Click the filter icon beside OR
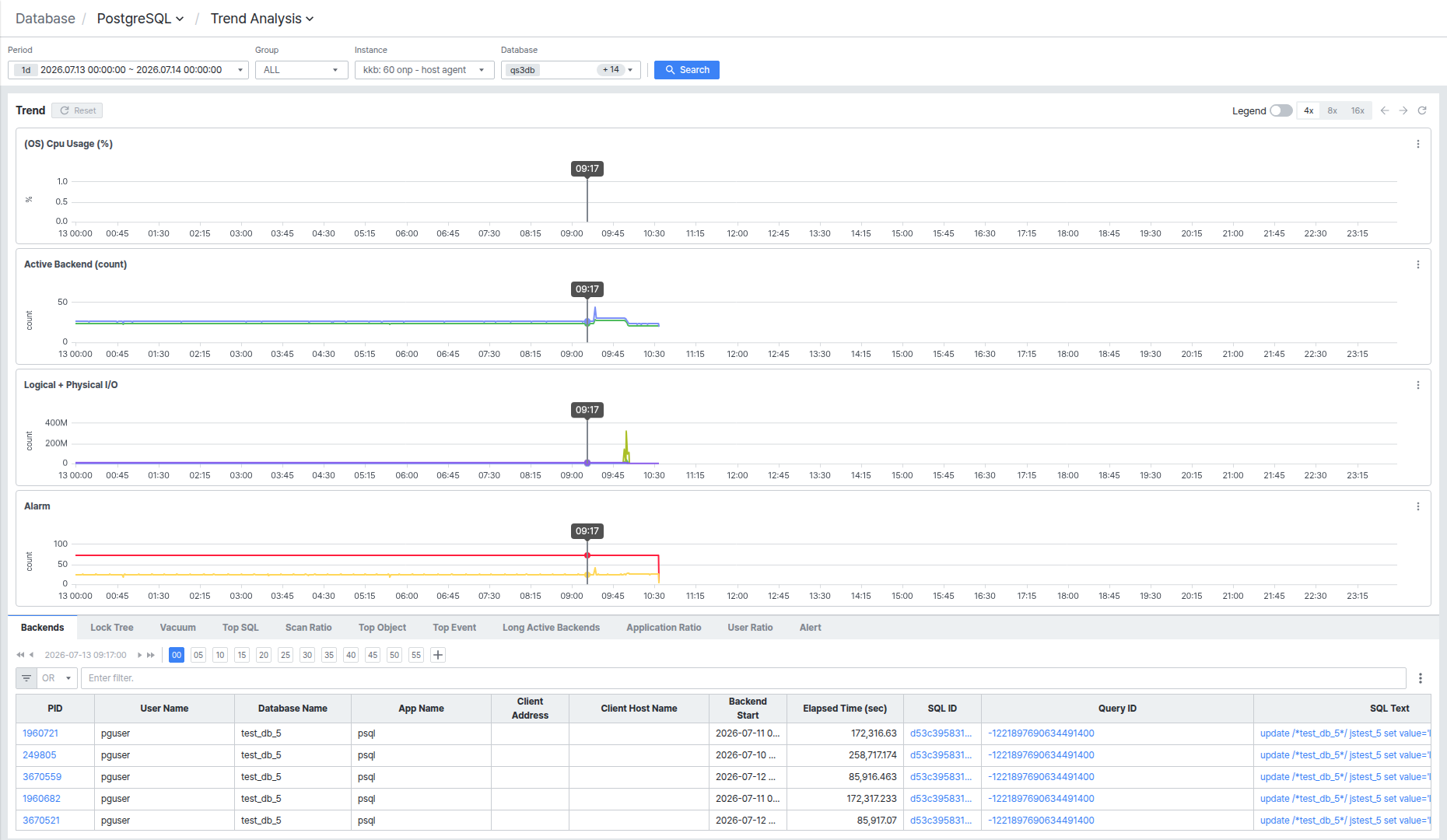 26,678
